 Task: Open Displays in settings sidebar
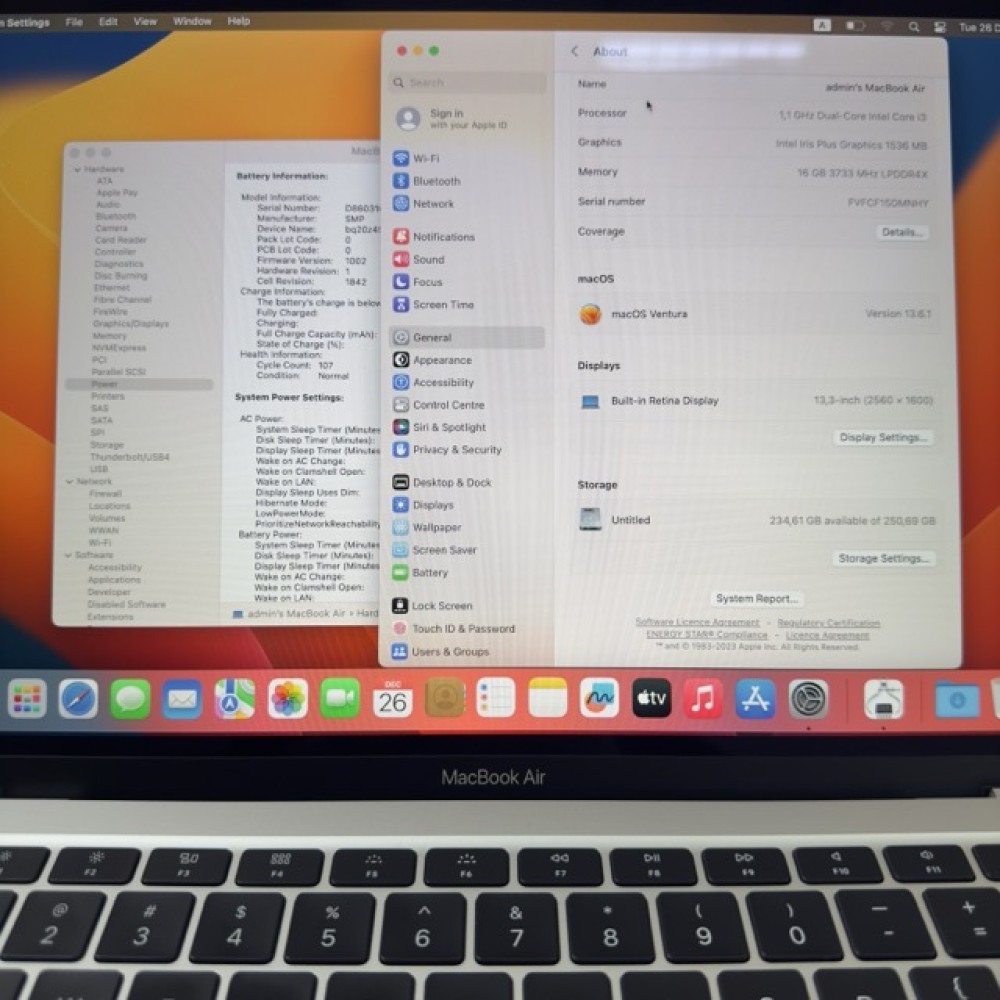[x=423, y=504]
